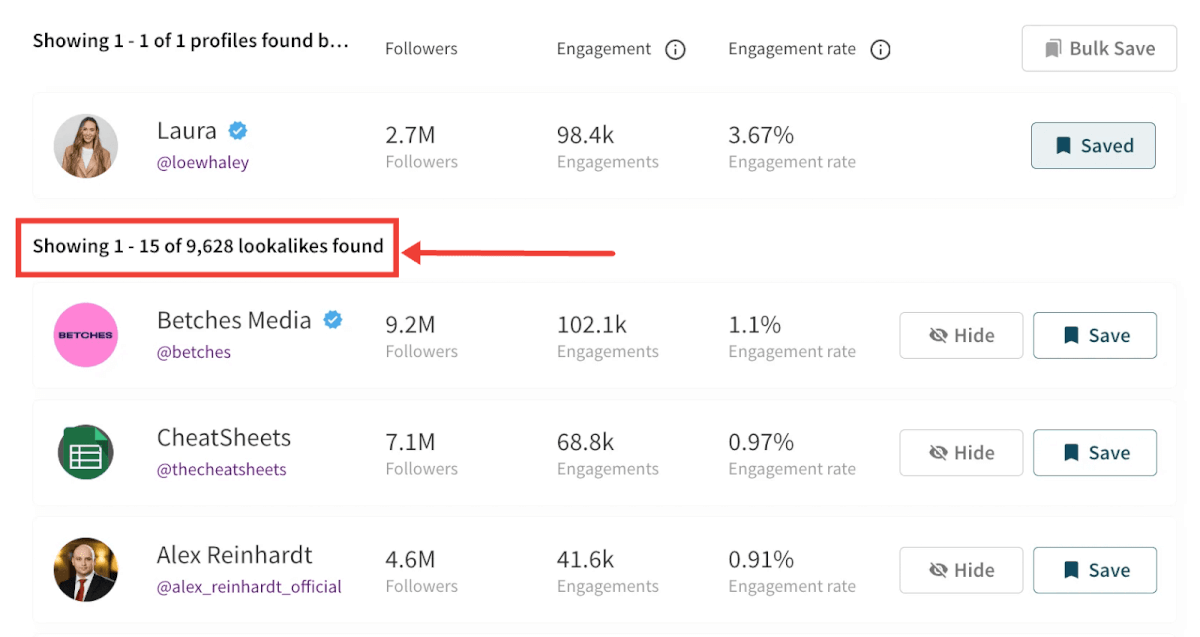Hide the CheatSheets profile
Screen dimensions: 1200x637
click(961, 453)
